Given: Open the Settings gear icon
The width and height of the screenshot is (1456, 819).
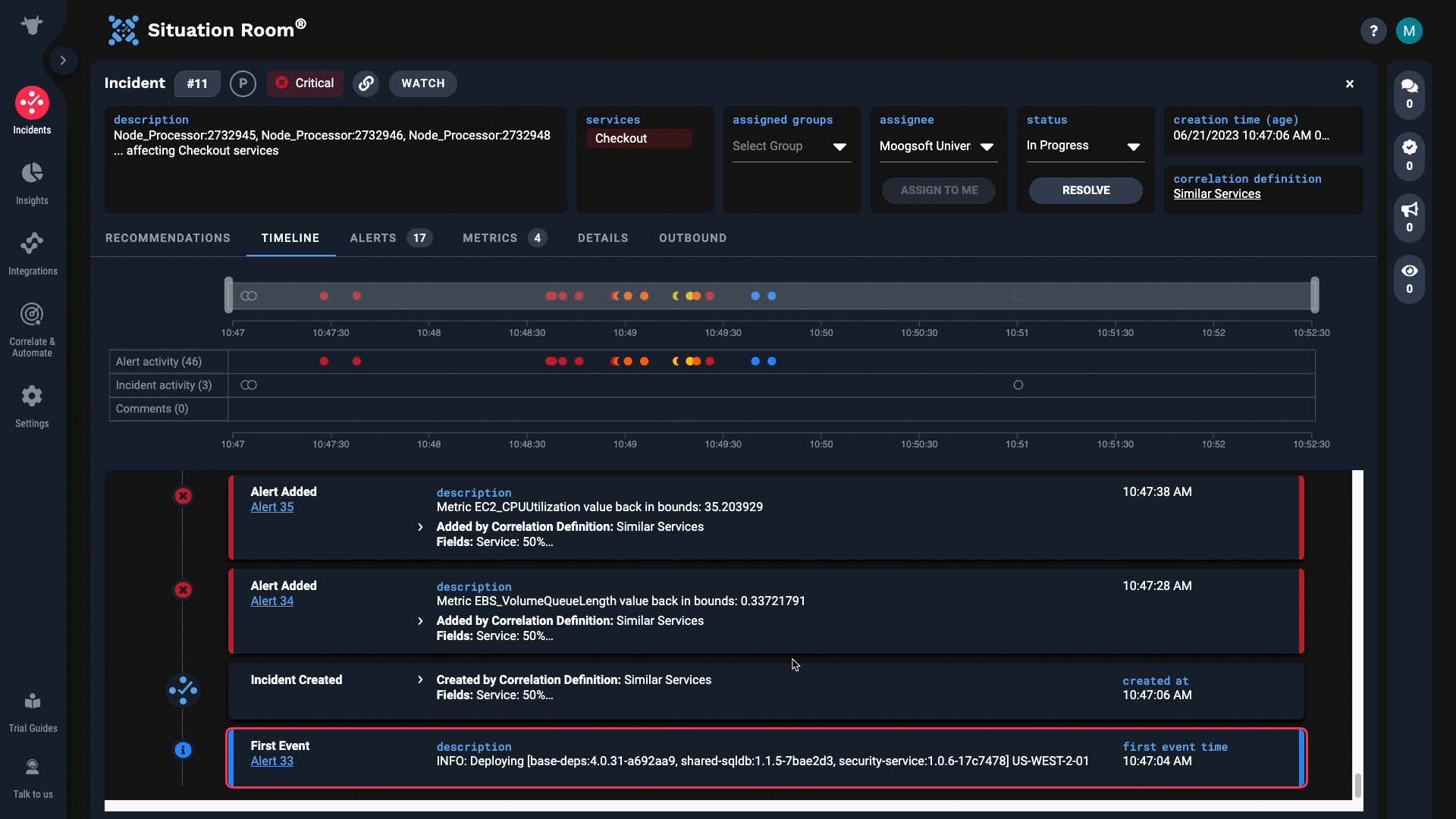Looking at the screenshot, I should pos(32,396).
